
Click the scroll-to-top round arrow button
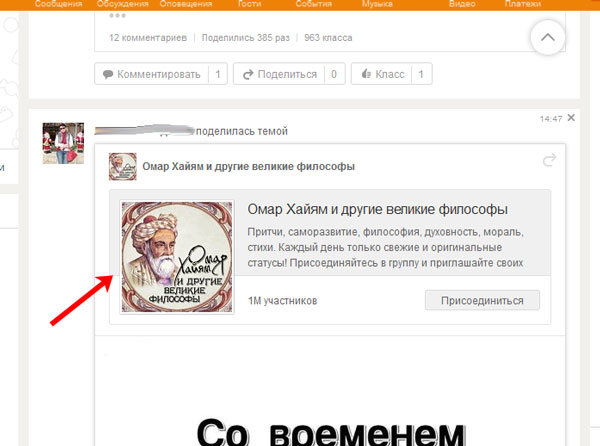[x=546, y=40]
